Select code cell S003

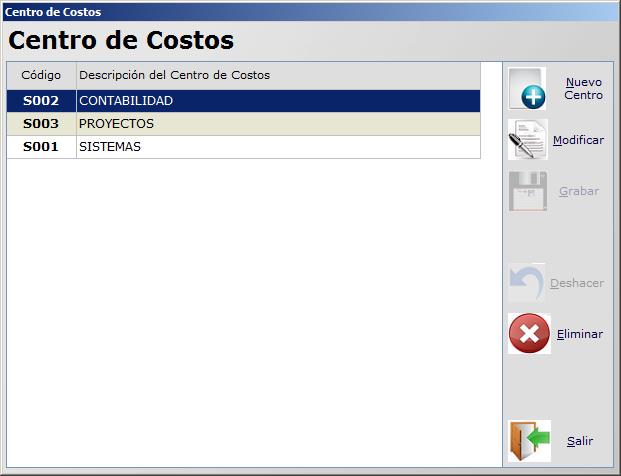[x=41, y=124]
